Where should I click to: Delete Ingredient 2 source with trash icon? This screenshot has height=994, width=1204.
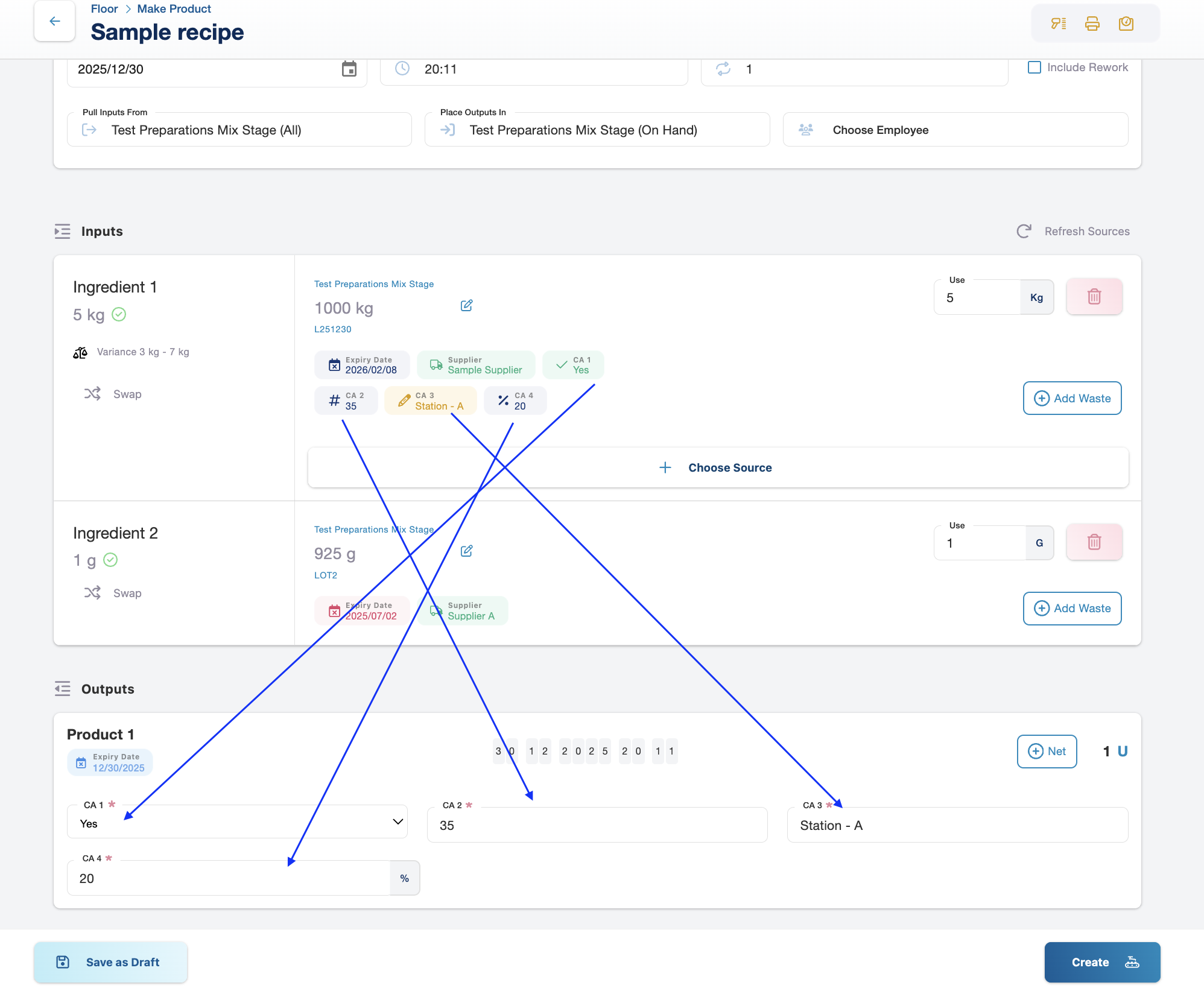[x=1094, y=542]
